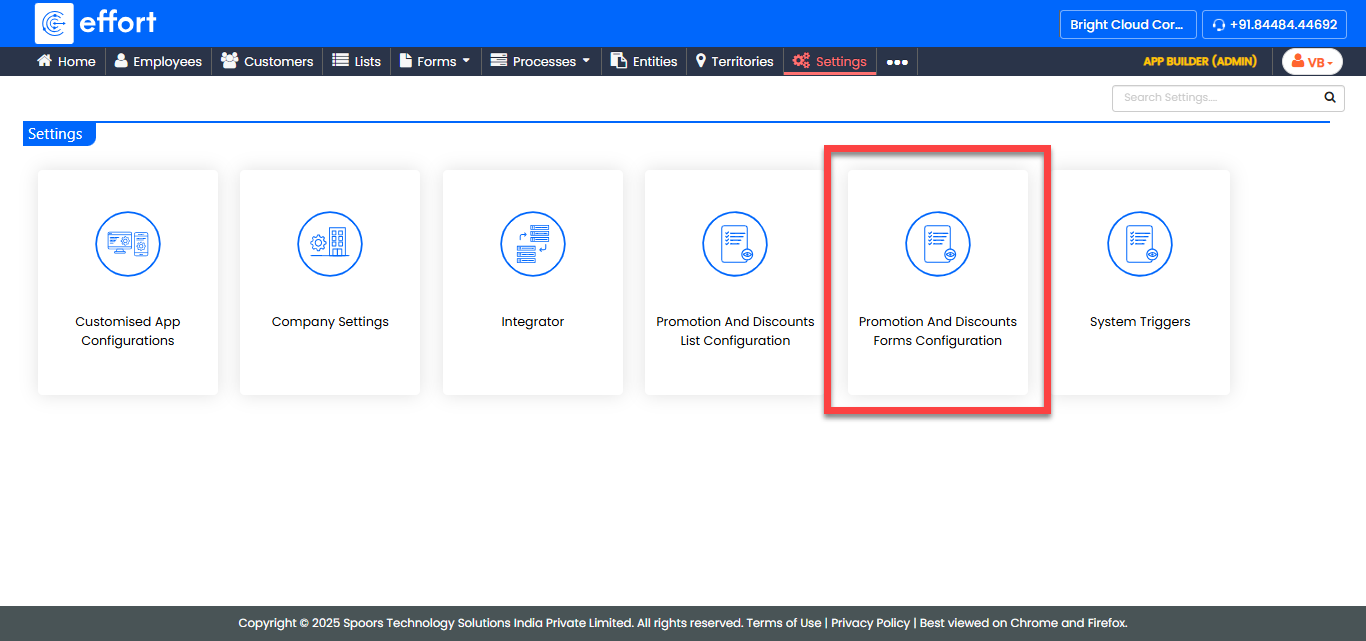Go to the Home tab
Image resolution: width=1366 pixels, height=641 pixels.
tap(66, 61)
